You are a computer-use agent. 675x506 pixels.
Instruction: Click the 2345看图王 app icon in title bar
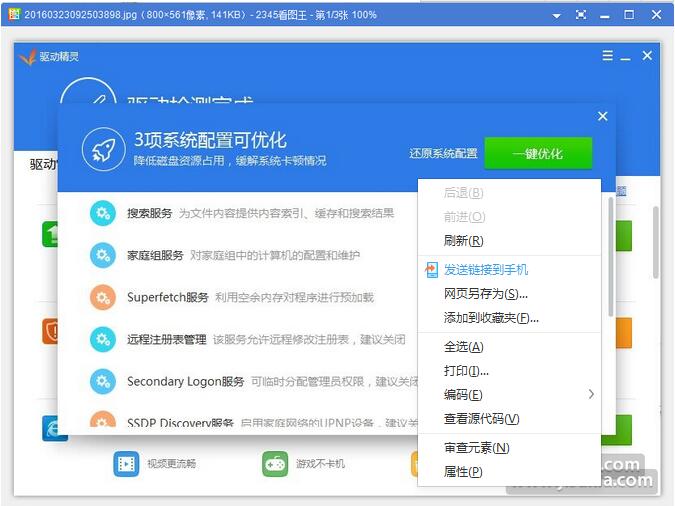tap(14, 14)
